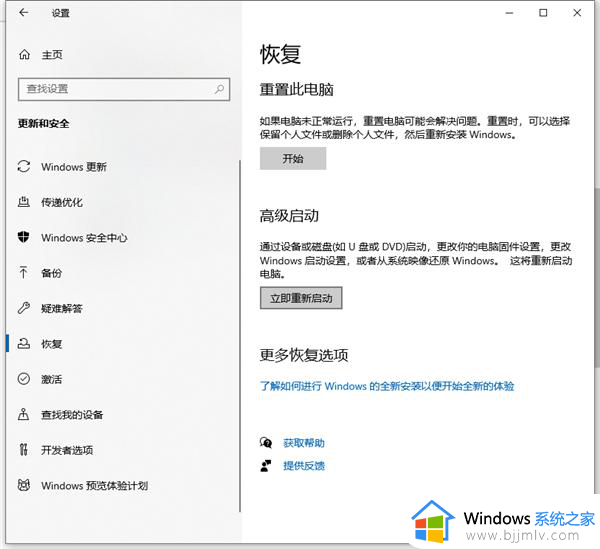Open the 主页 home page
Image resolution: width=600 pixels, height=549 pixels.
52,55
